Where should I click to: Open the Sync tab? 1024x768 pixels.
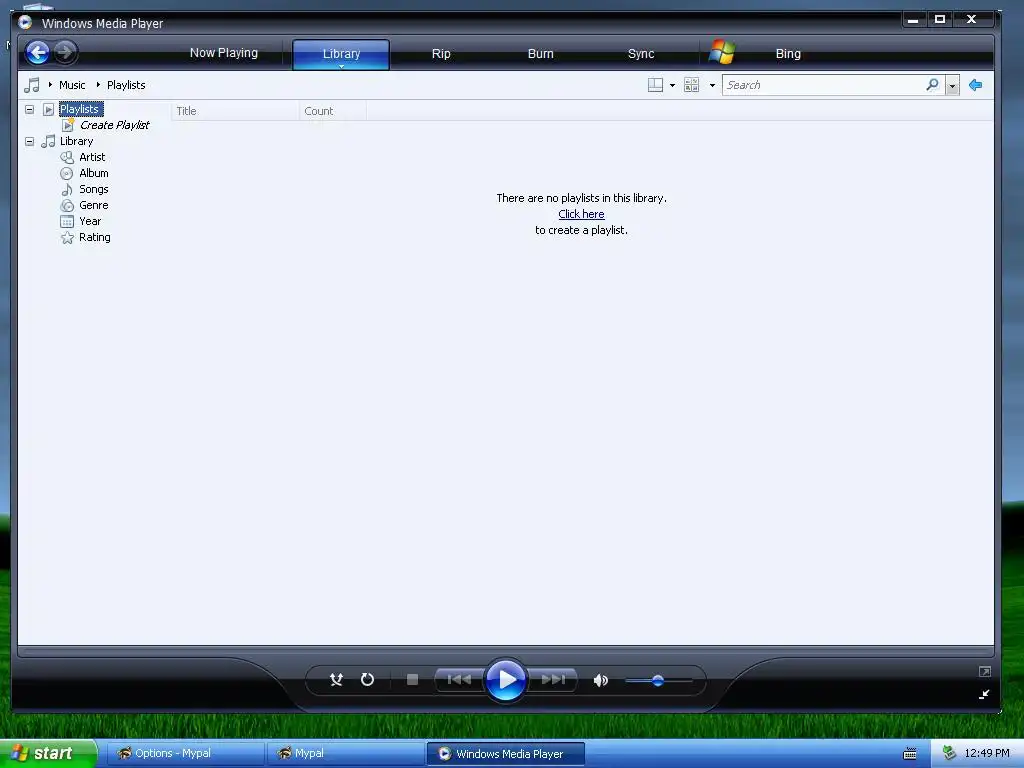pos(641,54)
